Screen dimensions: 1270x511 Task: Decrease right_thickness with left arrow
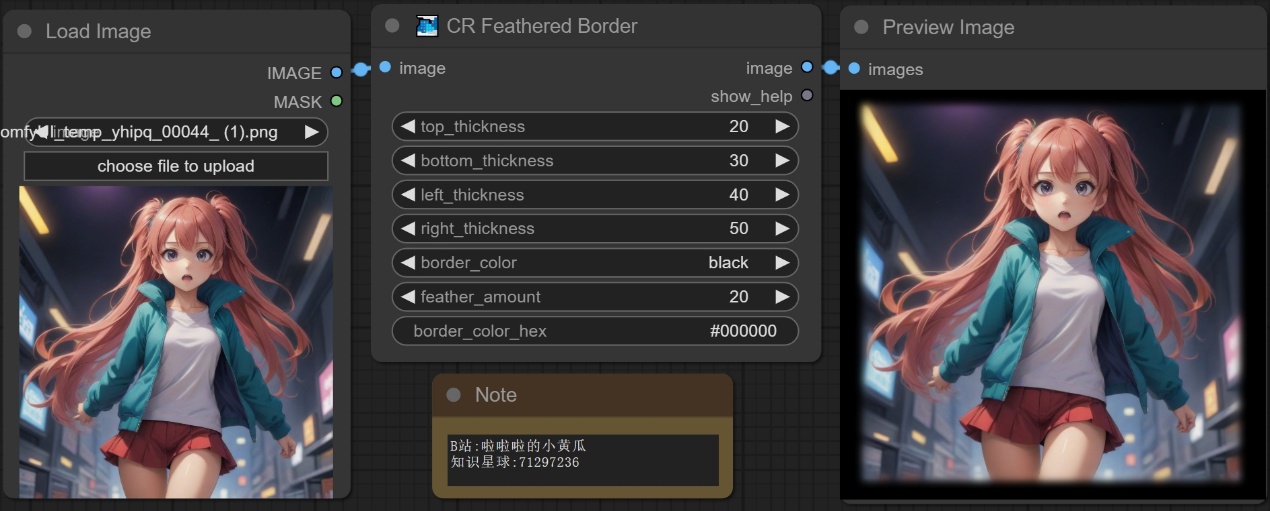(408, 229)
